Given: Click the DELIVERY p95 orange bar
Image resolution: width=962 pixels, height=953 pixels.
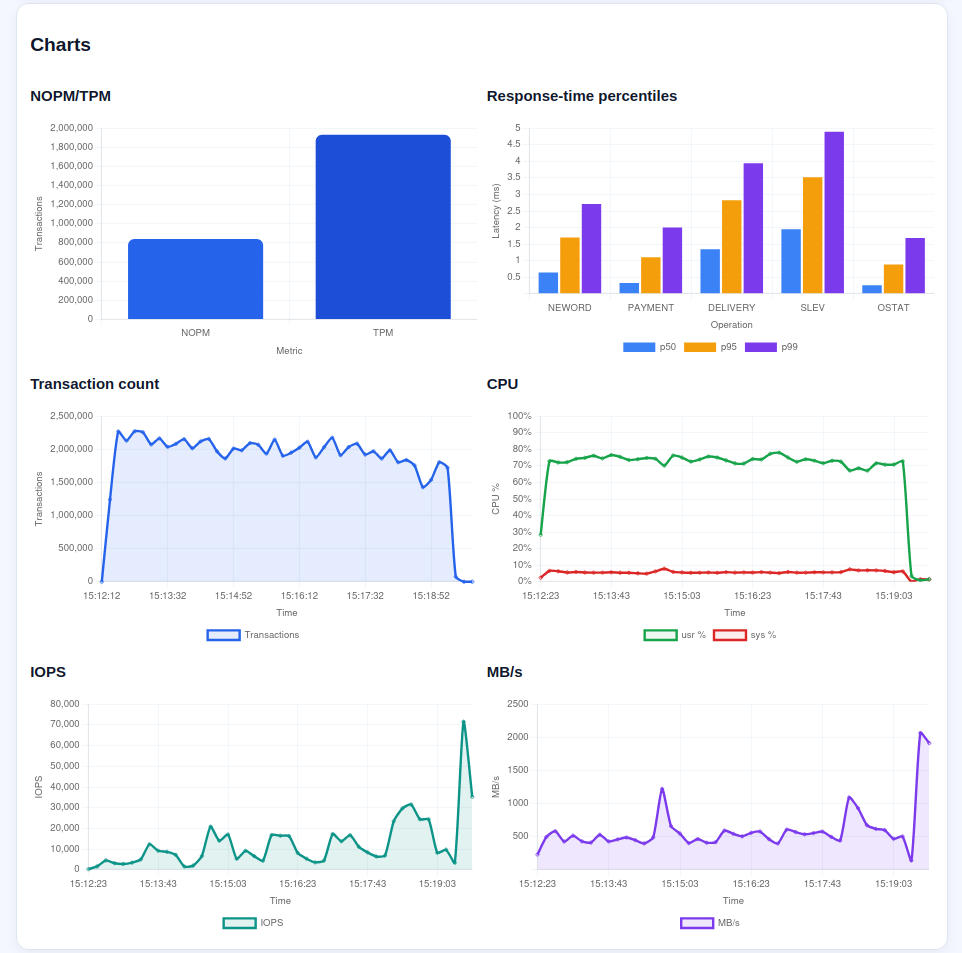Looking at the screenshot, I should [731, 247].
